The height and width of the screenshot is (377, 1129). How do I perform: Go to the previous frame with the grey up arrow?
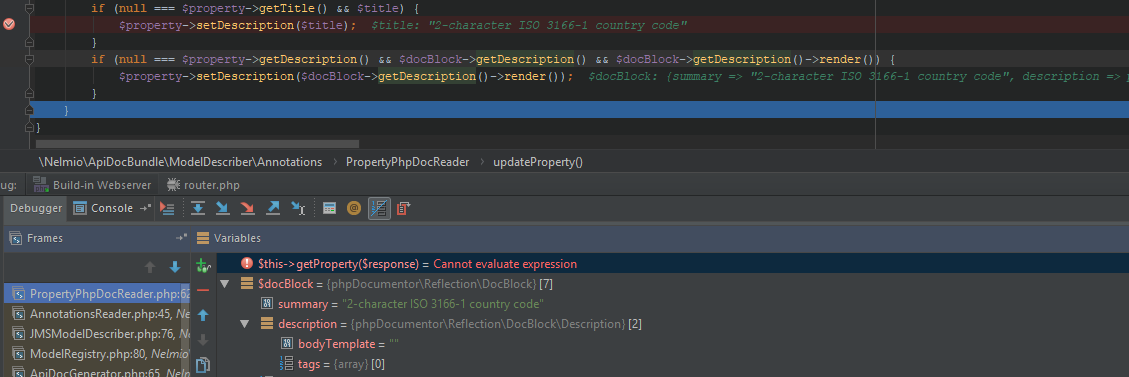point(150,267)
